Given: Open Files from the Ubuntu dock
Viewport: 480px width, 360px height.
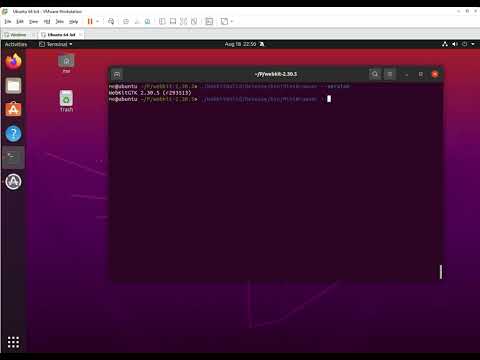Looking at the screenshot, I should click(13, 86).
